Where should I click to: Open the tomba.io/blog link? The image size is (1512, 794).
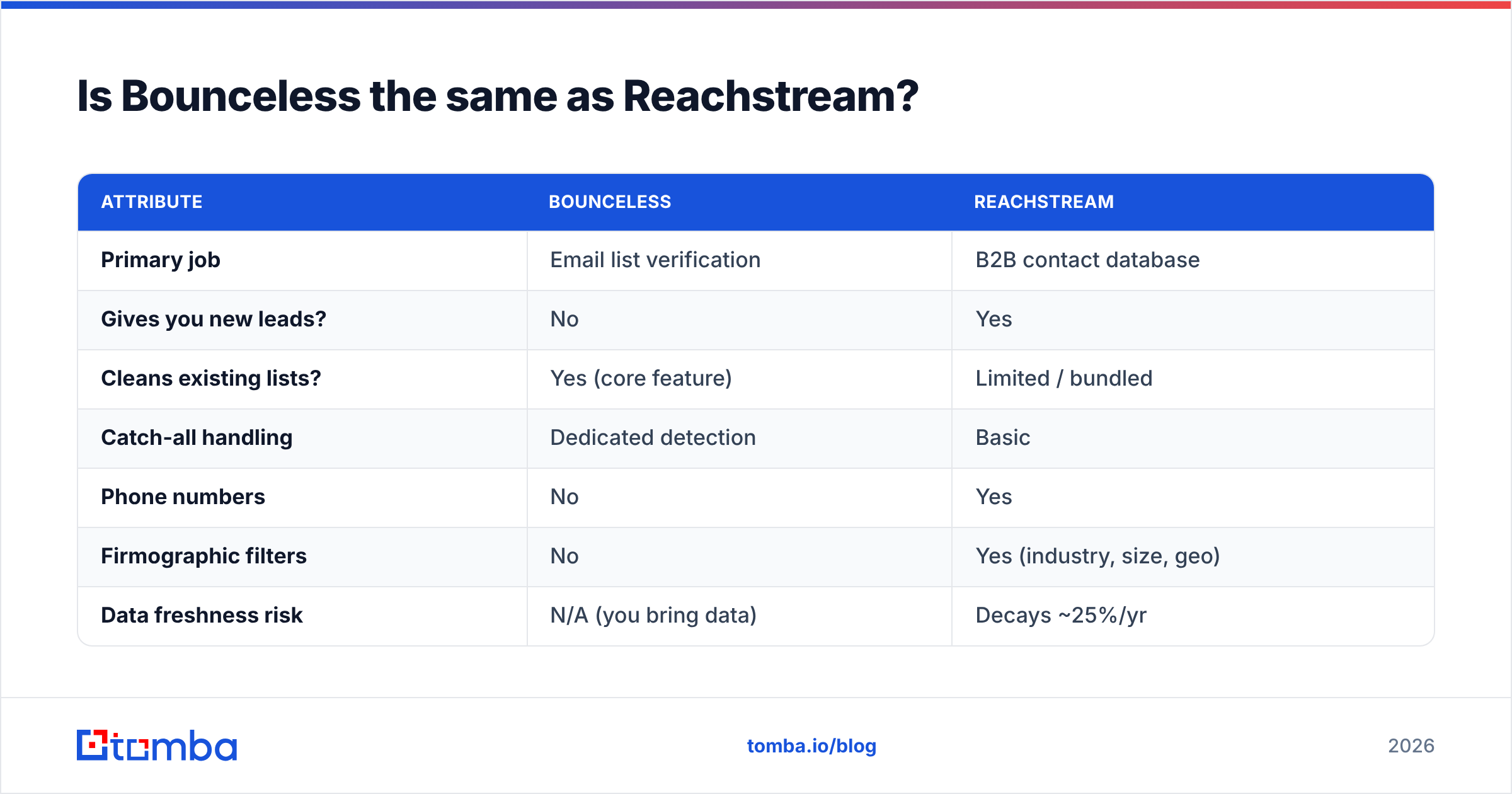[x=811, y=746]
